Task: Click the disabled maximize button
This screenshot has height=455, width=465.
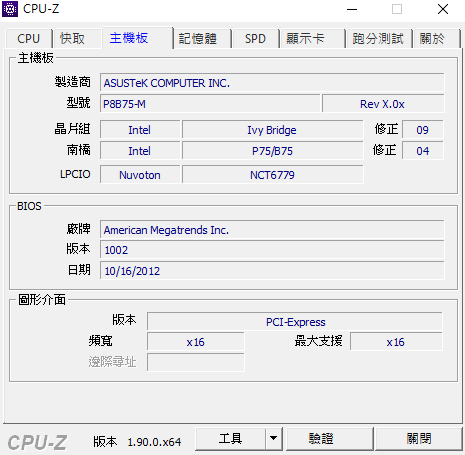Action: coord(397,9)
